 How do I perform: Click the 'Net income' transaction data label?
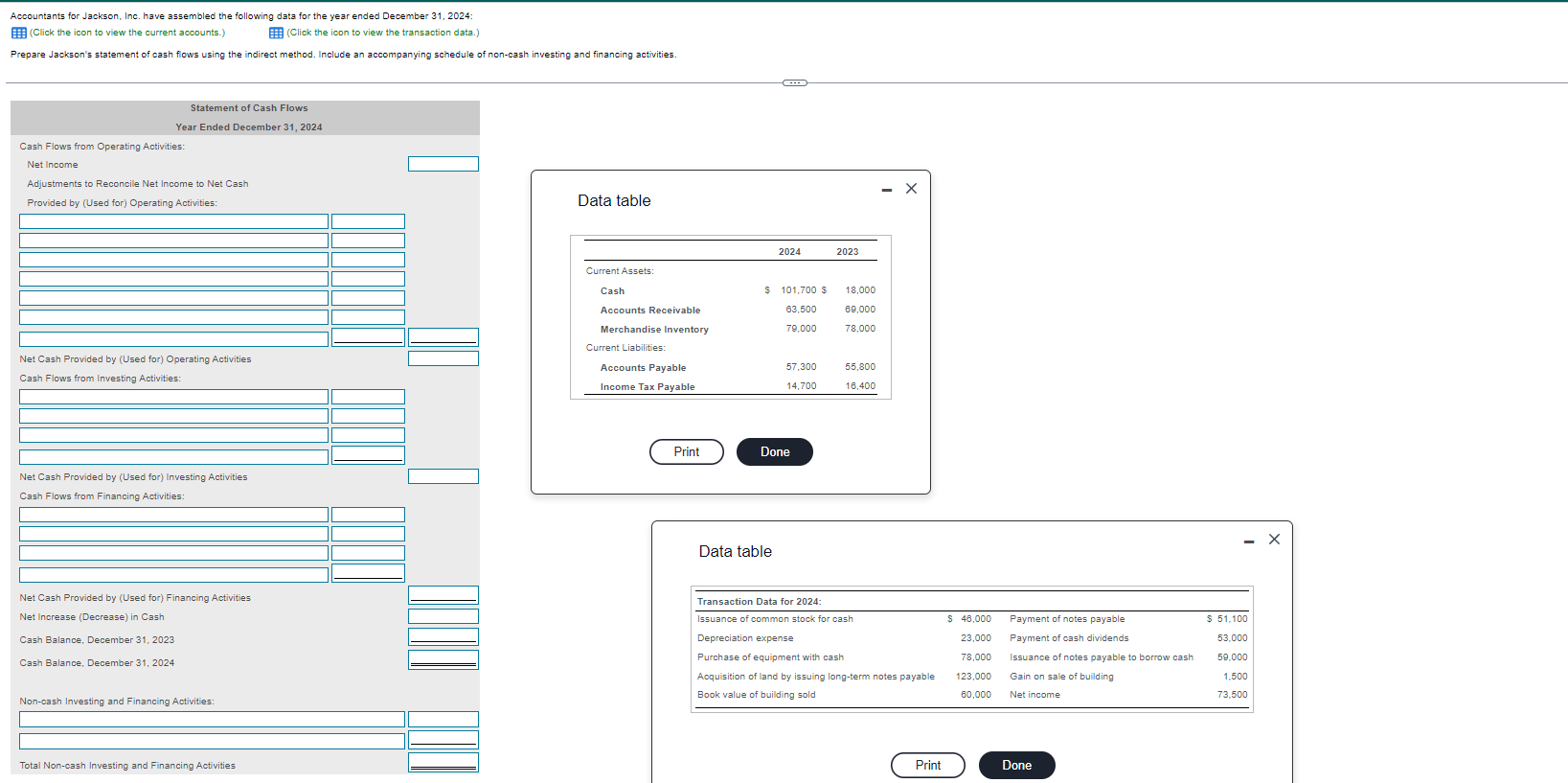point(1034,695)
